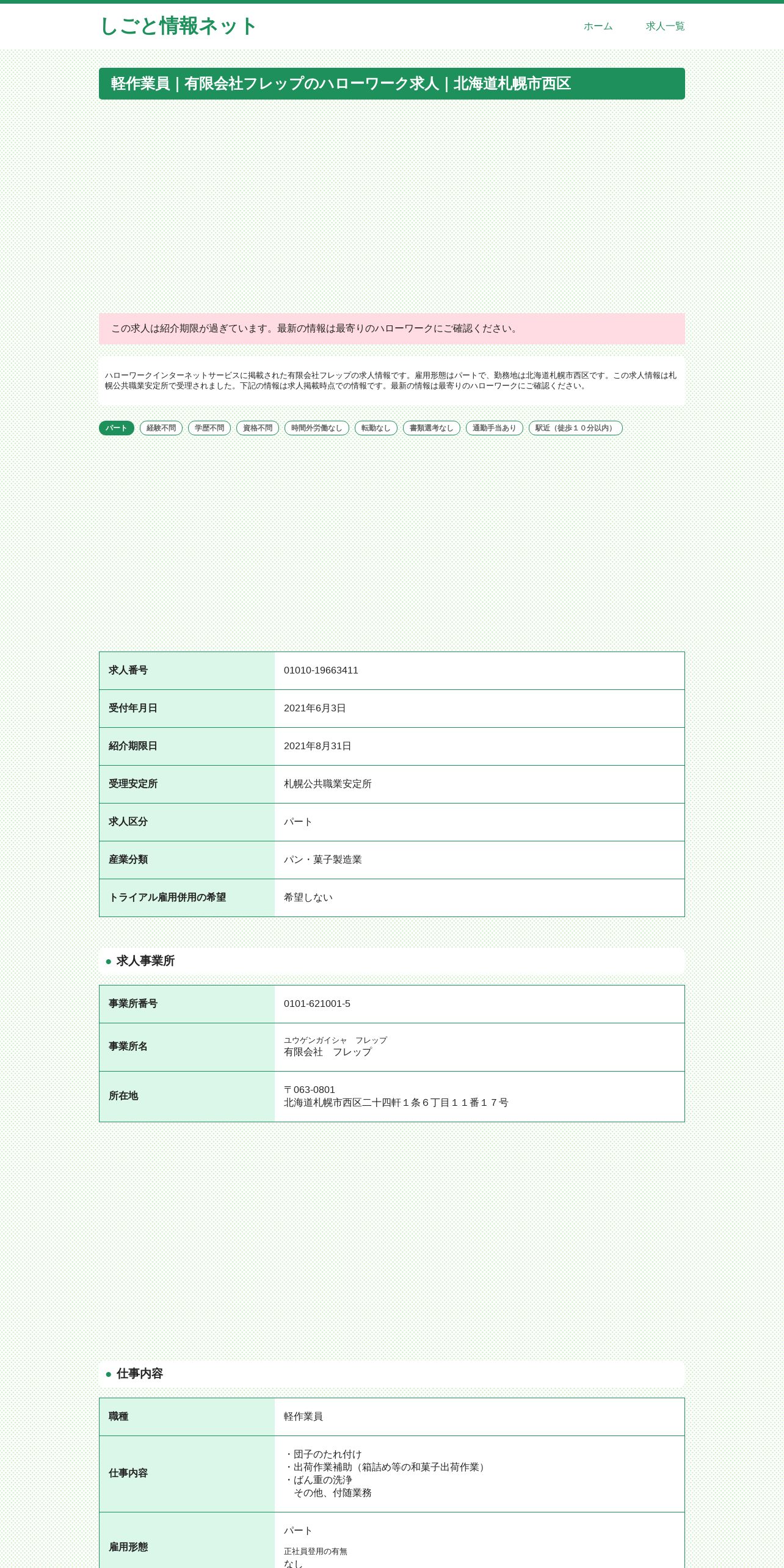Click the 時間外労働なし tag
Screen dimensions: 784x1568
click(x=317, y=428)
